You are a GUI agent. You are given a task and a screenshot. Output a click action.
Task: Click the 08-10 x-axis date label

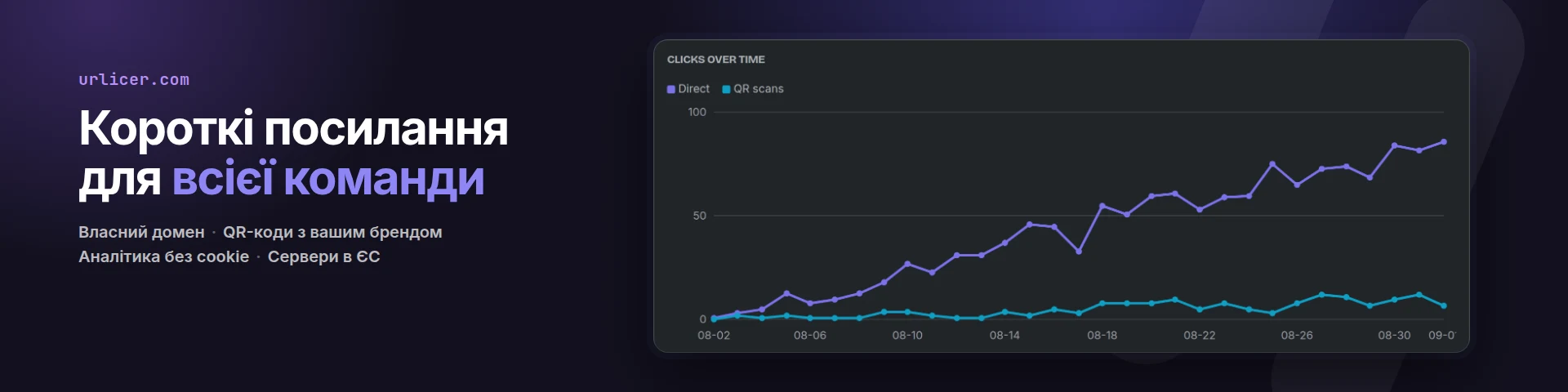(x=907, y=336)
